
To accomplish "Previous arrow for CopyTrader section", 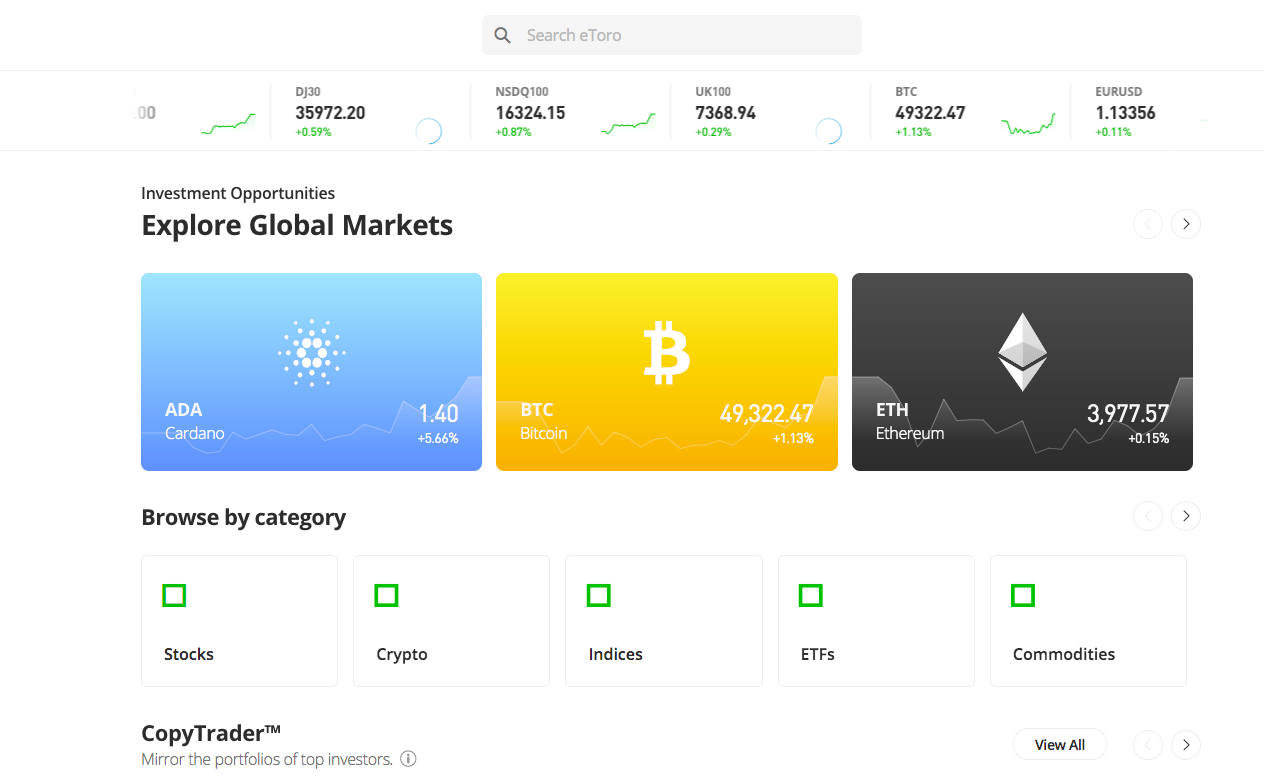I will [1148, 745].
